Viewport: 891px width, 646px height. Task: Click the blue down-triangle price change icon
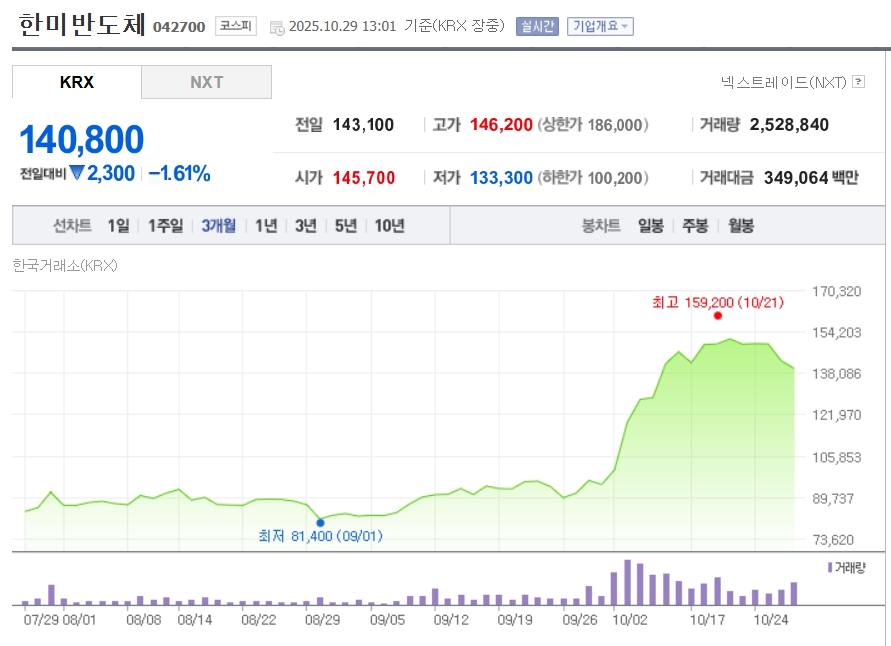(77, 174)
